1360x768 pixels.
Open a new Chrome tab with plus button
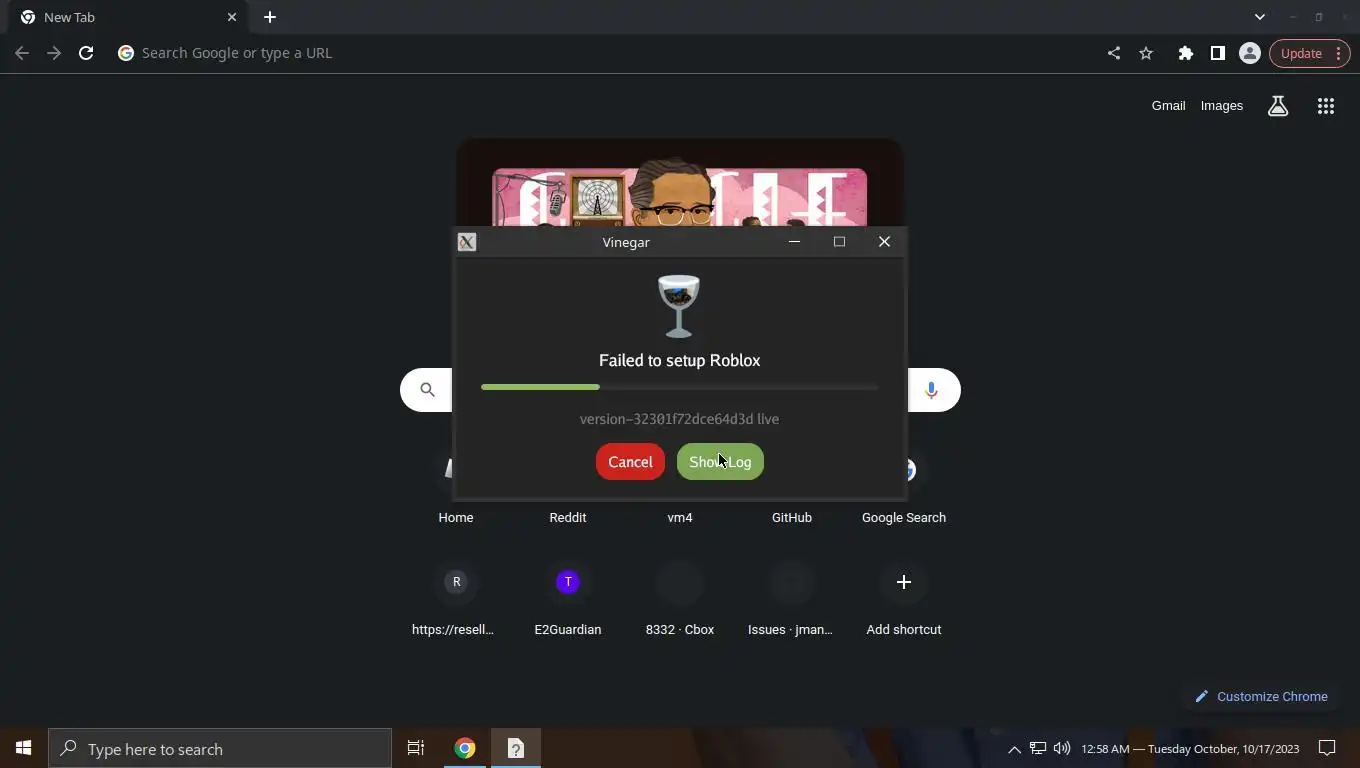coord(270,17)
